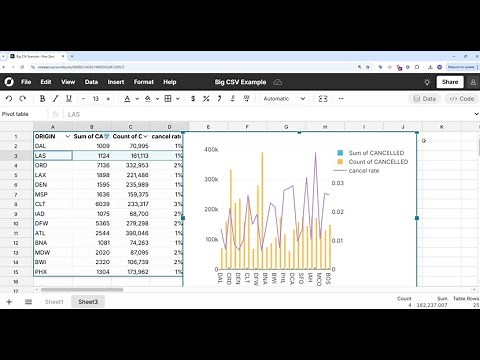This screenshot has height=360, width=480.
Task: Apply comma thousands separator format
Action: coord(219,99)
